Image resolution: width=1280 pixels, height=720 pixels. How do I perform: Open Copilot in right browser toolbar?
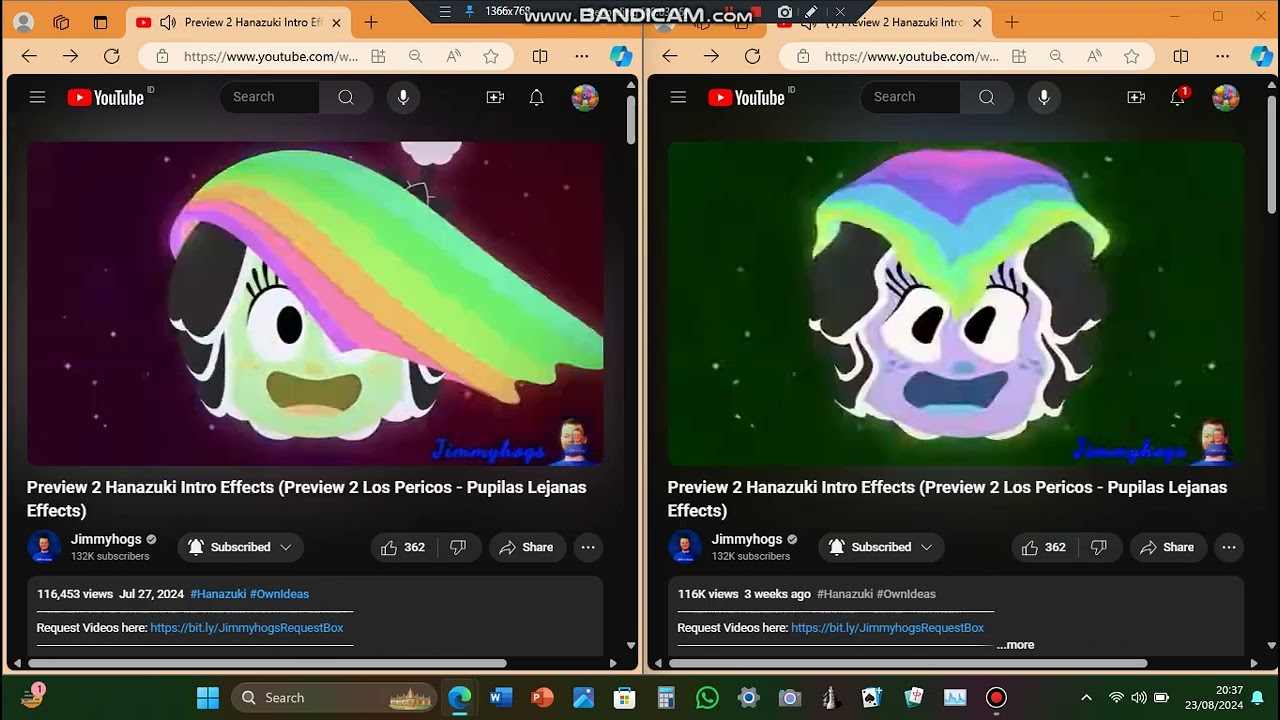pos(1262,56)
